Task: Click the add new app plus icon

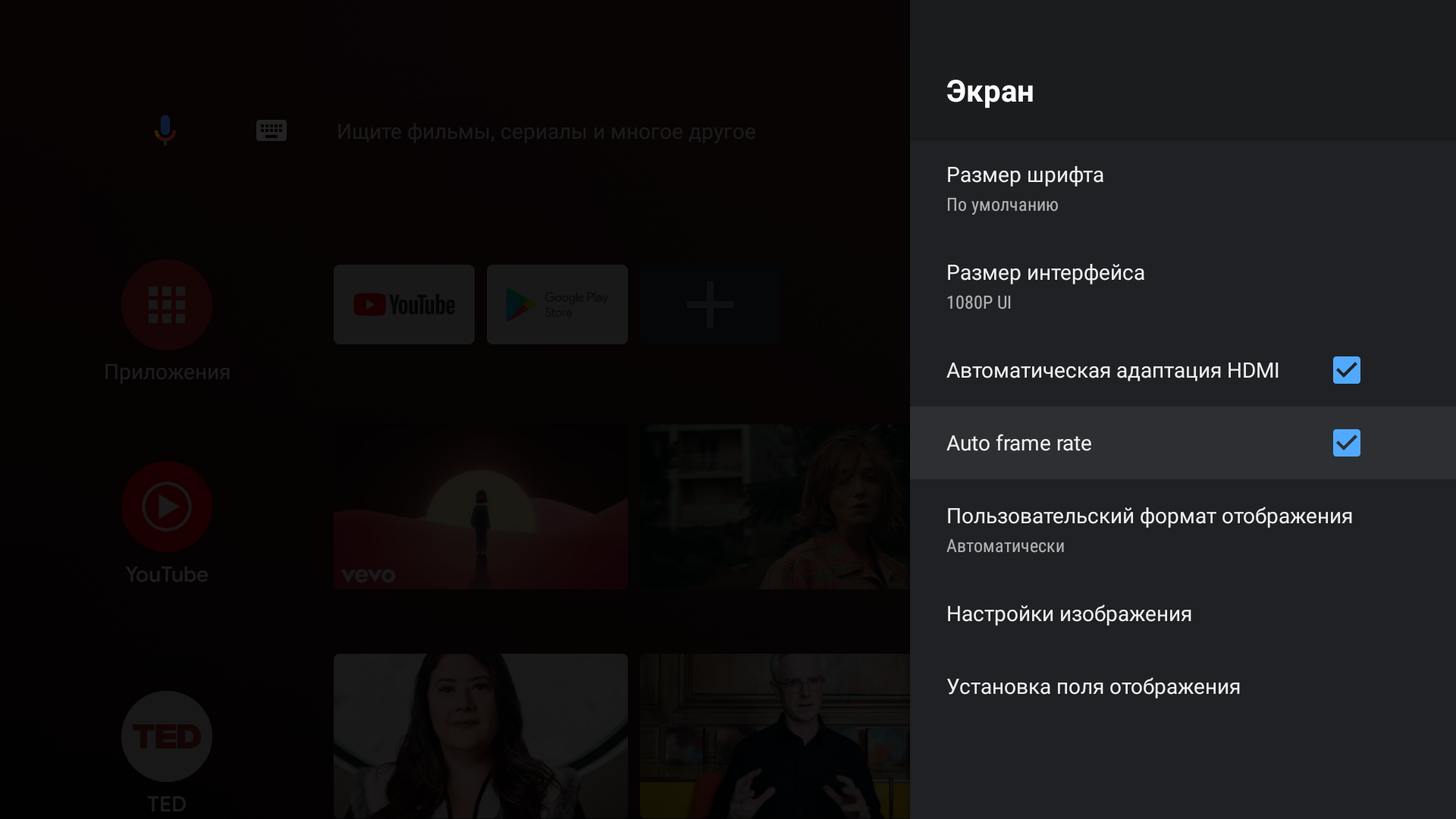Action: click(710, 304)
